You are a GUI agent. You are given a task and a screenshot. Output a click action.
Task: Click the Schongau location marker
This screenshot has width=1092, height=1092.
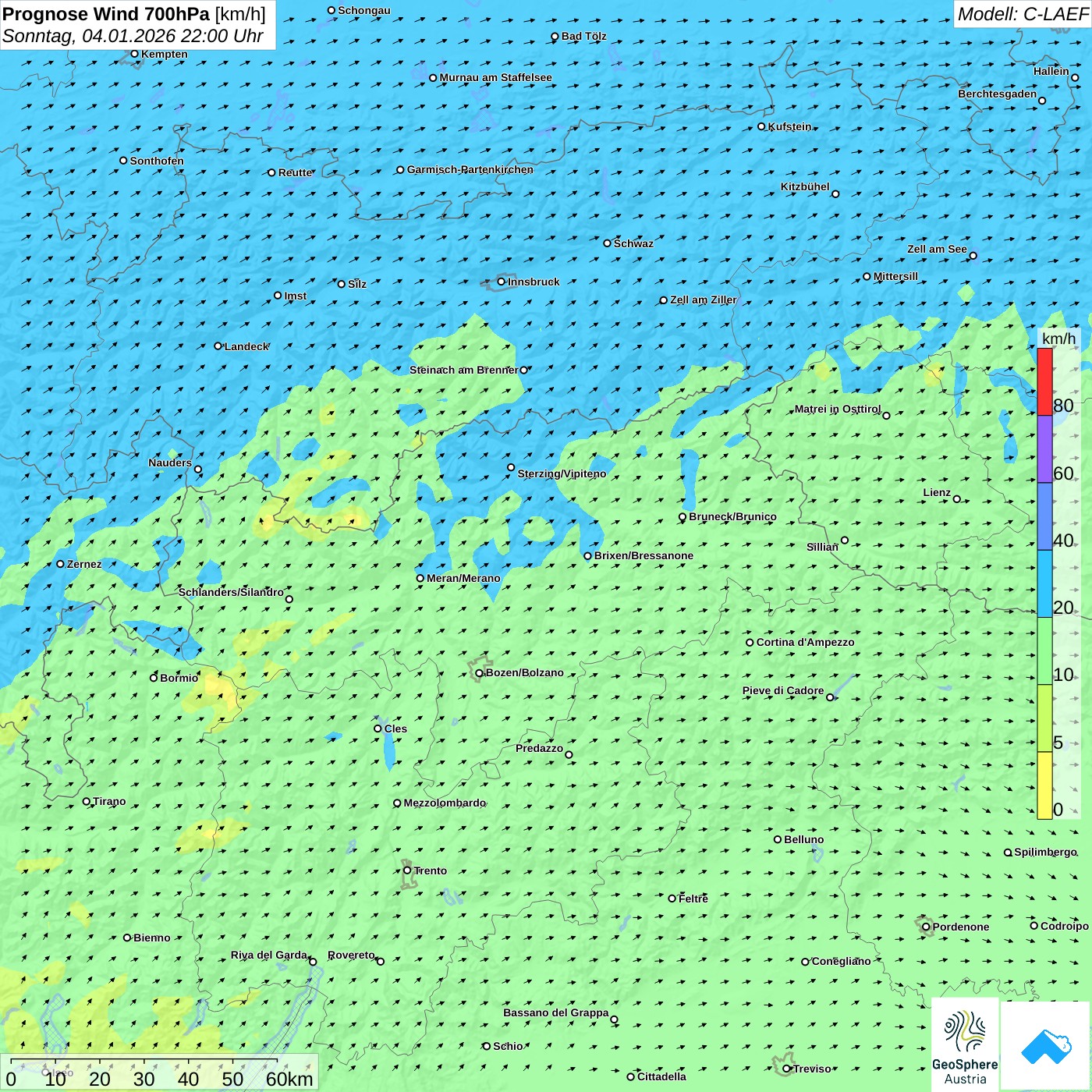click(331, 11)
